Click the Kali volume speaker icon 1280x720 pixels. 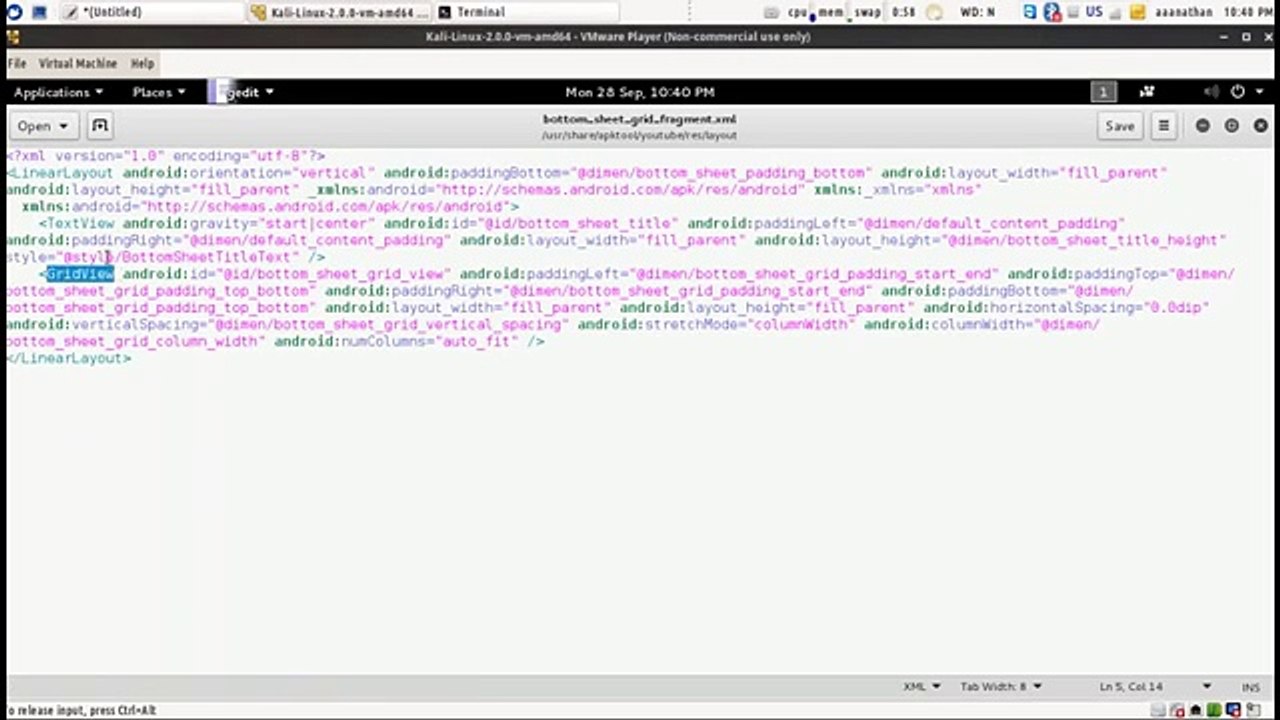click(1211, 92)
